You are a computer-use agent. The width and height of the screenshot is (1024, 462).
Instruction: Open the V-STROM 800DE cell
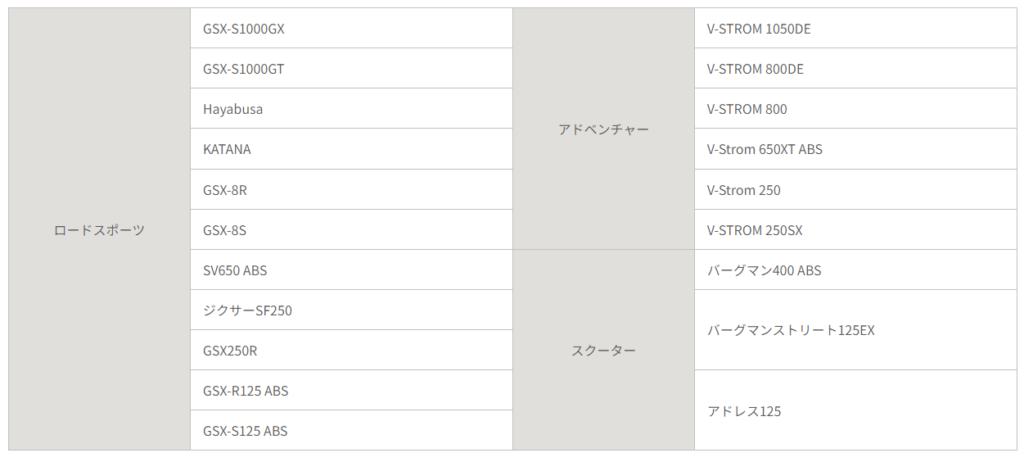856,68
